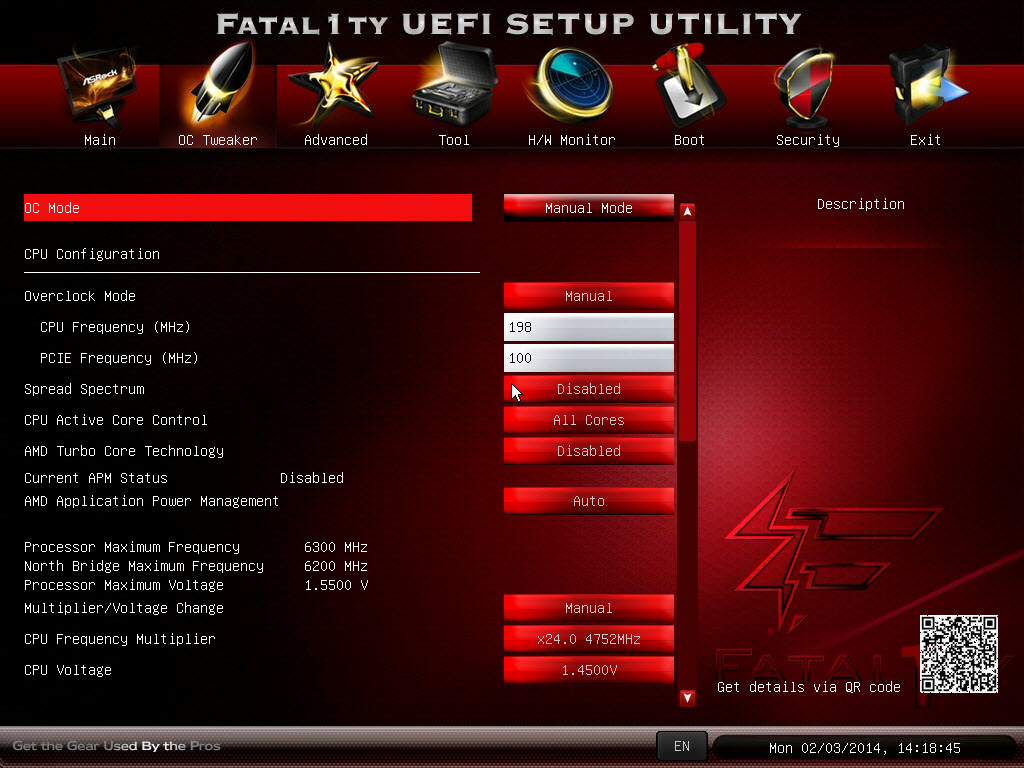Screen dimensions: 1024x768
Task: Click the PCIE Frequency input field
Action: [588, 358]
